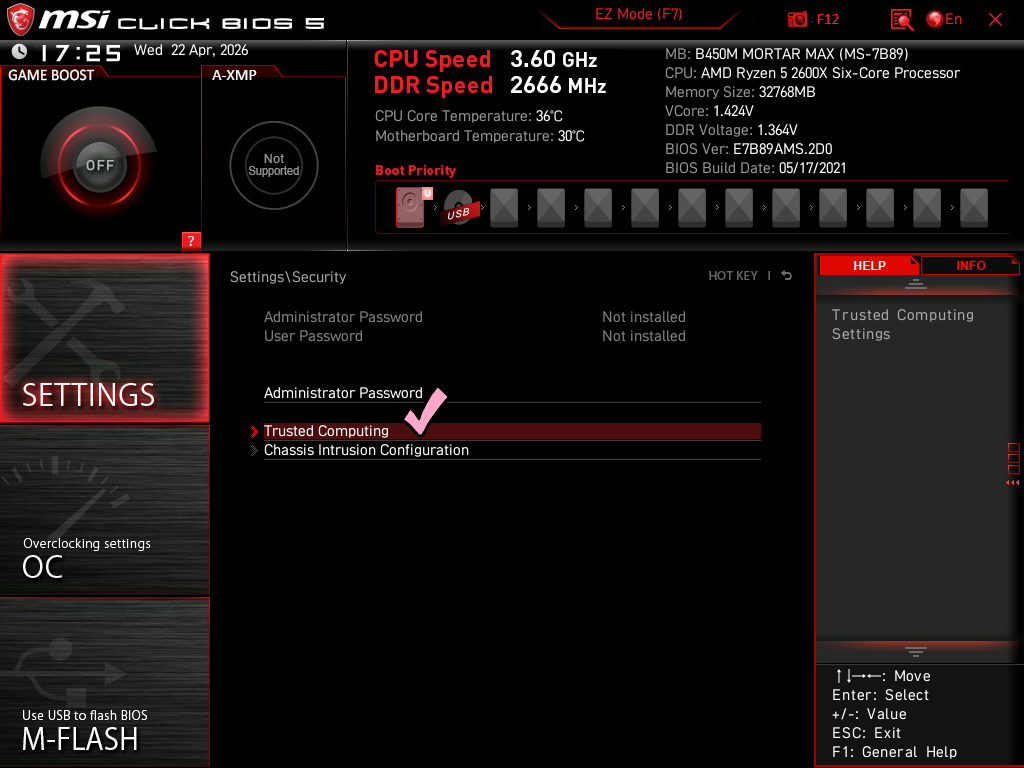Collapse right panel via triple arrows
This screenshot has width=1024, height=768.
[1012, 483]
